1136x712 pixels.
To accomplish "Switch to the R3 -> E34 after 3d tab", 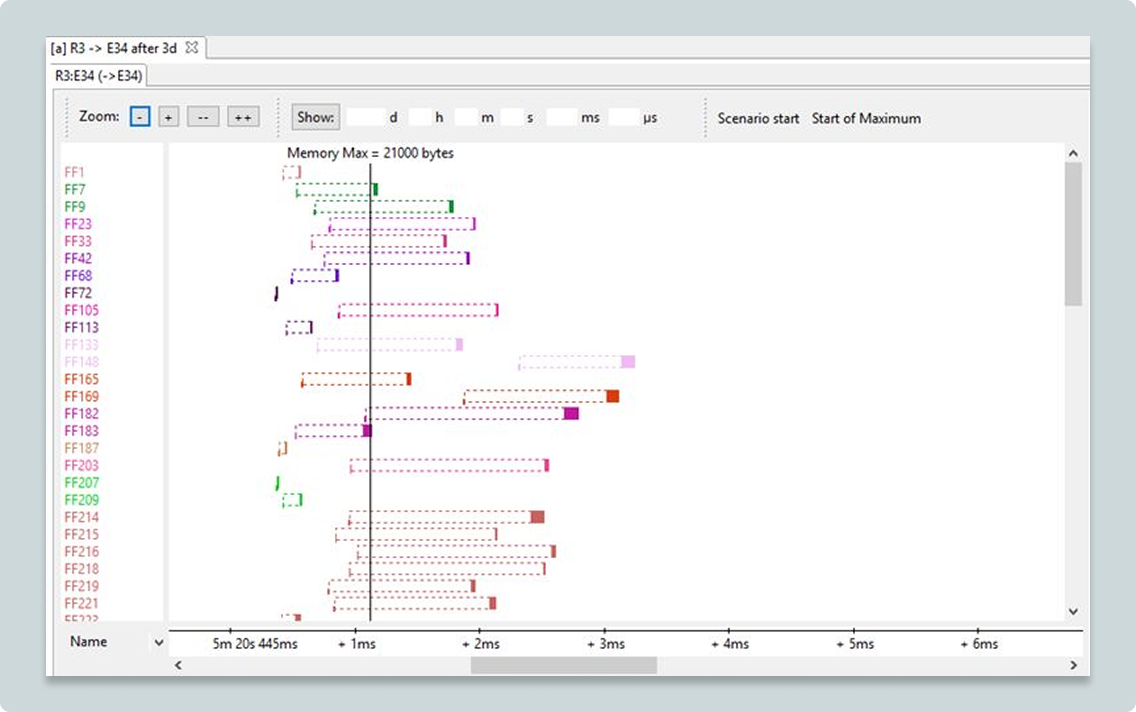I will pyautogui.click(x=113, y=48).
